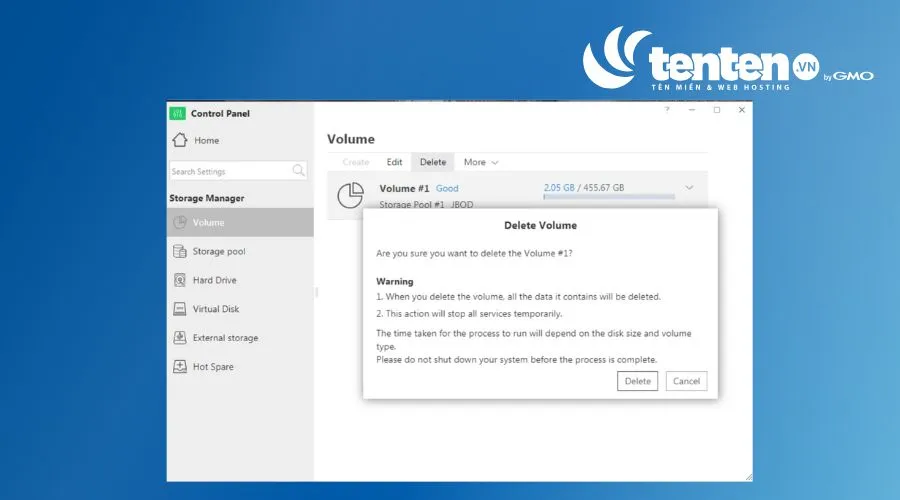Select Edit in the volume toolbar
Screen dimensions: 900x500
pos(394,162)
